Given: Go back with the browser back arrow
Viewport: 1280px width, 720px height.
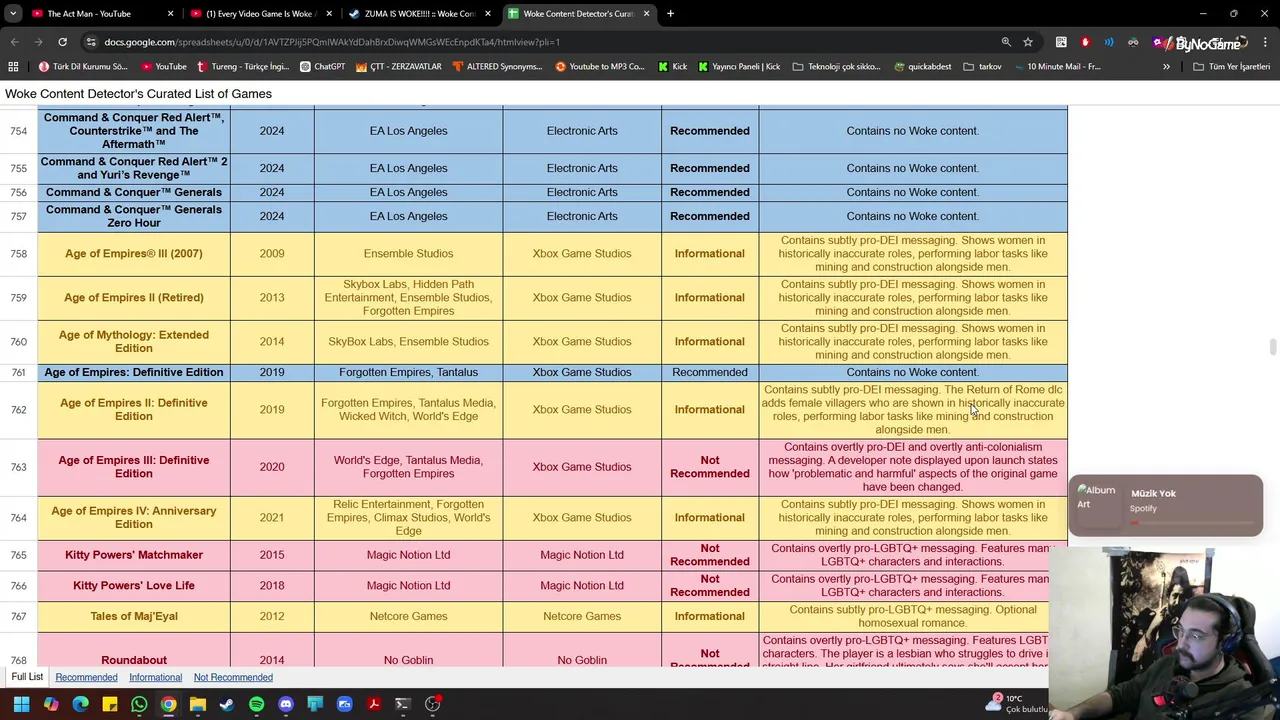Looking at the screenshot, I should coord(14,42).
